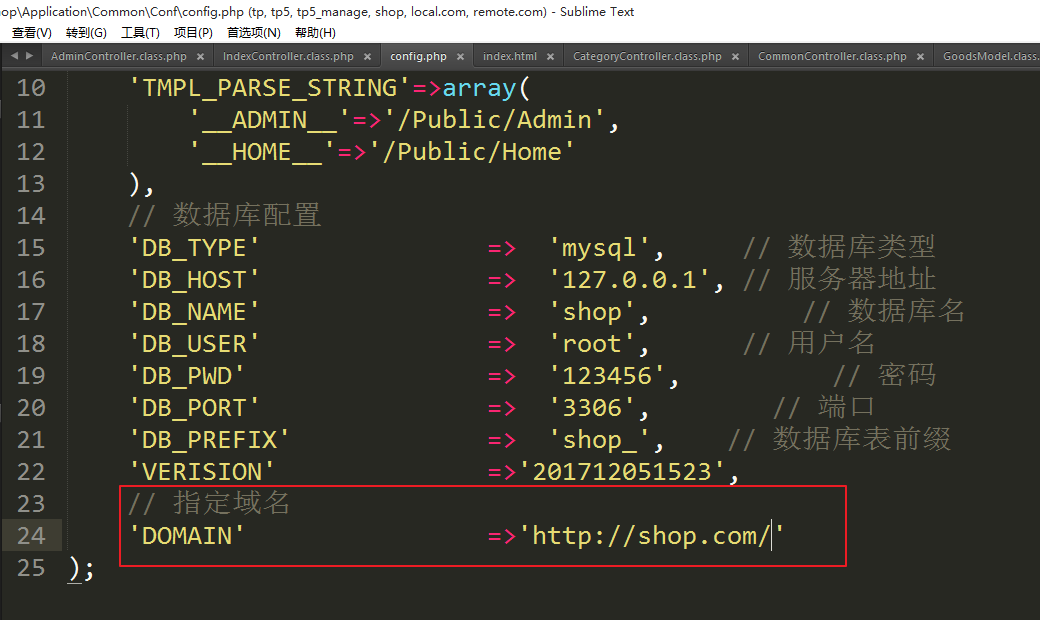Open the 转到(G) menu
The image size is (1040, 620).
coord(86,32)
